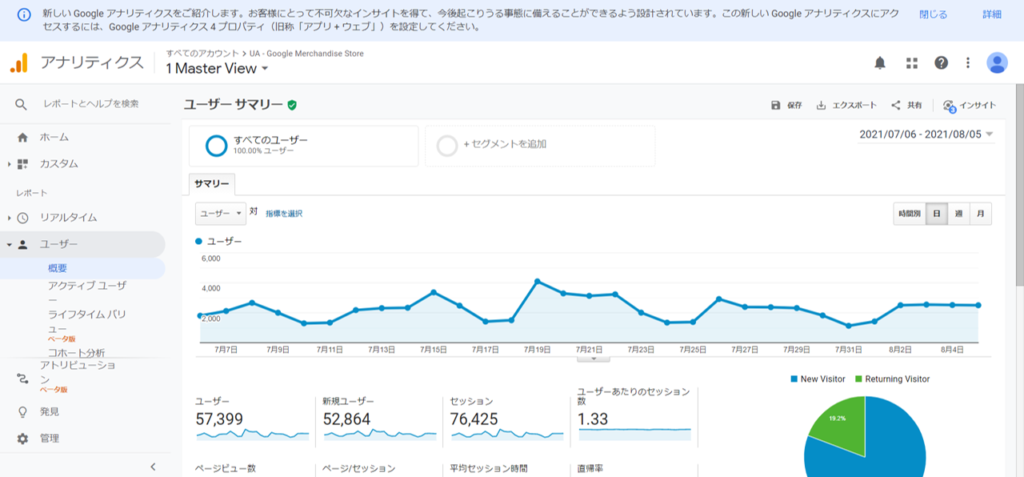The height and width of the screenshot is (477, 1024).
Task: Click the リアルタイム clock icon
Action: click(23, 218)
